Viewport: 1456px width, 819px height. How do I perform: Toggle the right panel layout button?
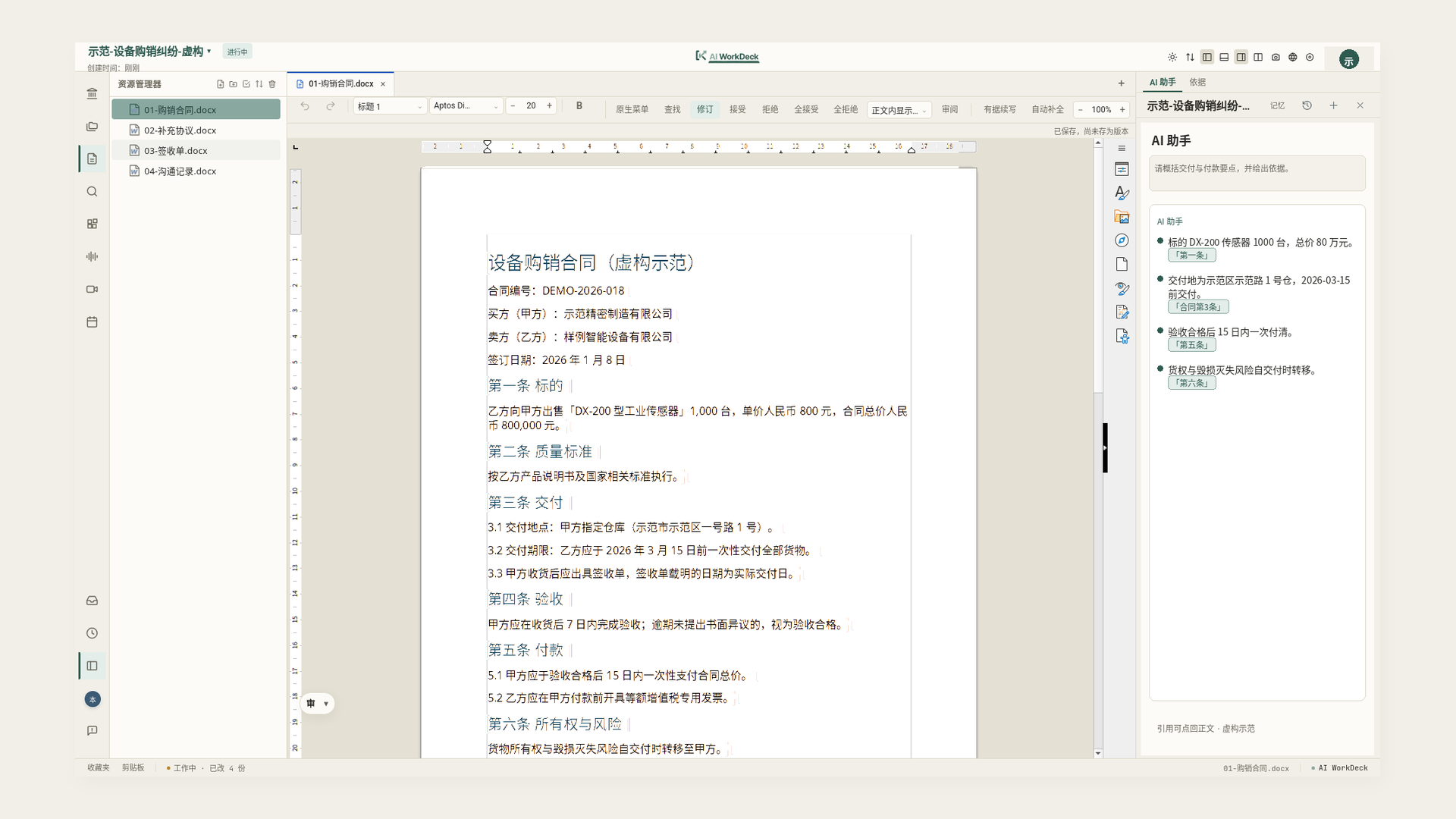[x=1241, y=57]
